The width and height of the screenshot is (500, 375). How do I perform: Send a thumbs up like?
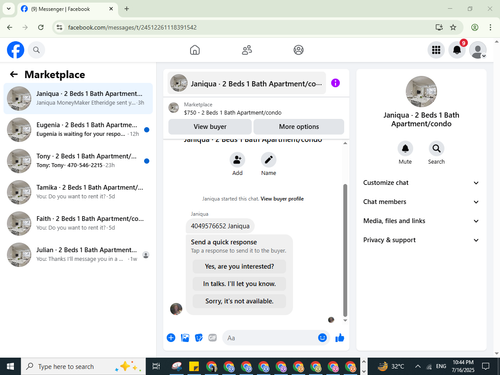coord(340,338)
